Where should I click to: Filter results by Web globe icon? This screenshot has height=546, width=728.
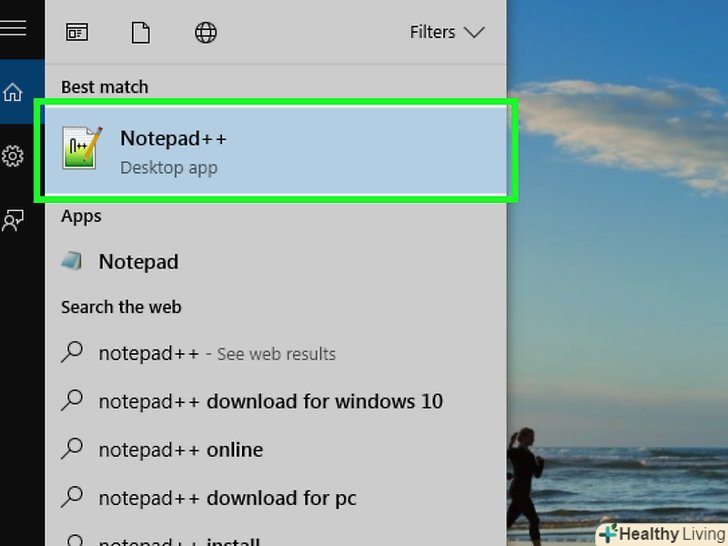coord(206,32)
